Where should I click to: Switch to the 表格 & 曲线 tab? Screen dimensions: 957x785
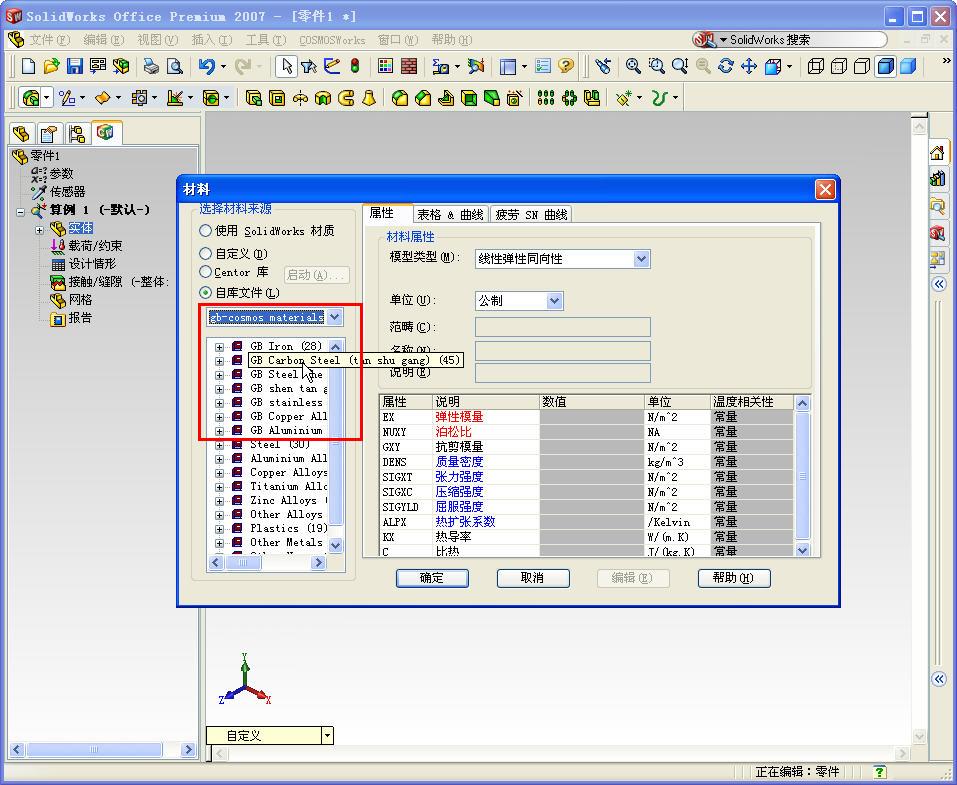pos(450,214)
